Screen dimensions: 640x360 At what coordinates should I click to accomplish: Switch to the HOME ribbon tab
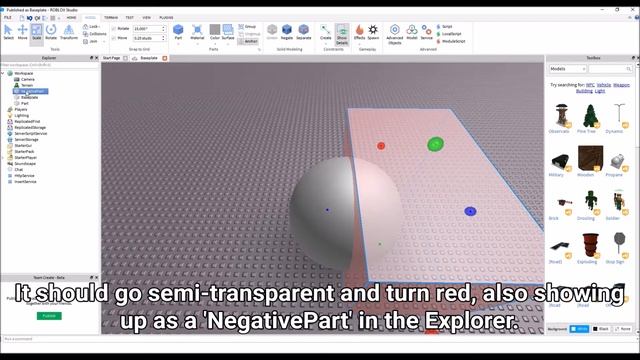click(x=71, y=18)
